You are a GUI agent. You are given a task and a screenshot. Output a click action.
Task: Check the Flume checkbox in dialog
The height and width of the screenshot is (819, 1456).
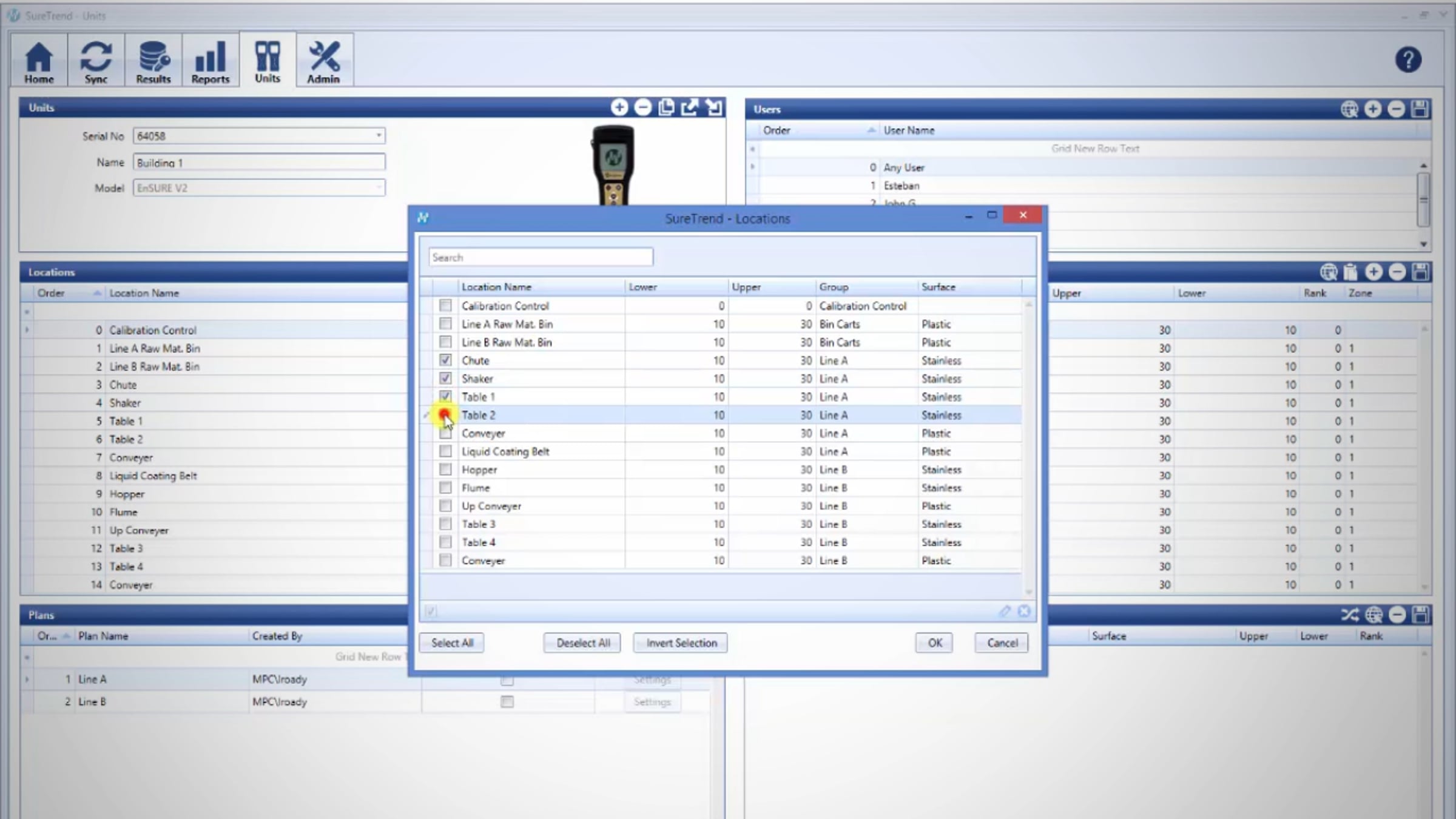[x=445, y=487]
